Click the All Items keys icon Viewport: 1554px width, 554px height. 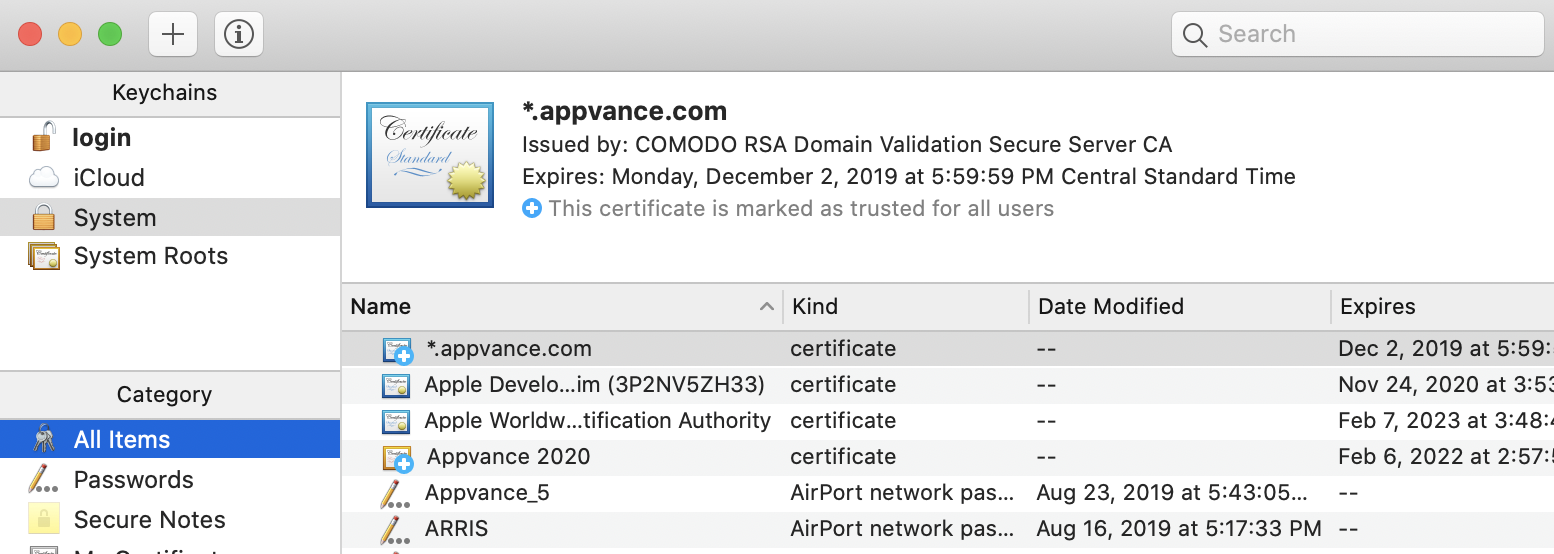[43, 439]
